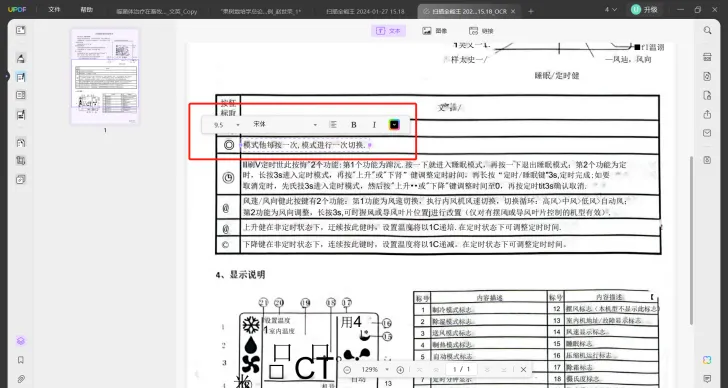
Task: Select the crop pages tool
Action: (x=20, y=161)
